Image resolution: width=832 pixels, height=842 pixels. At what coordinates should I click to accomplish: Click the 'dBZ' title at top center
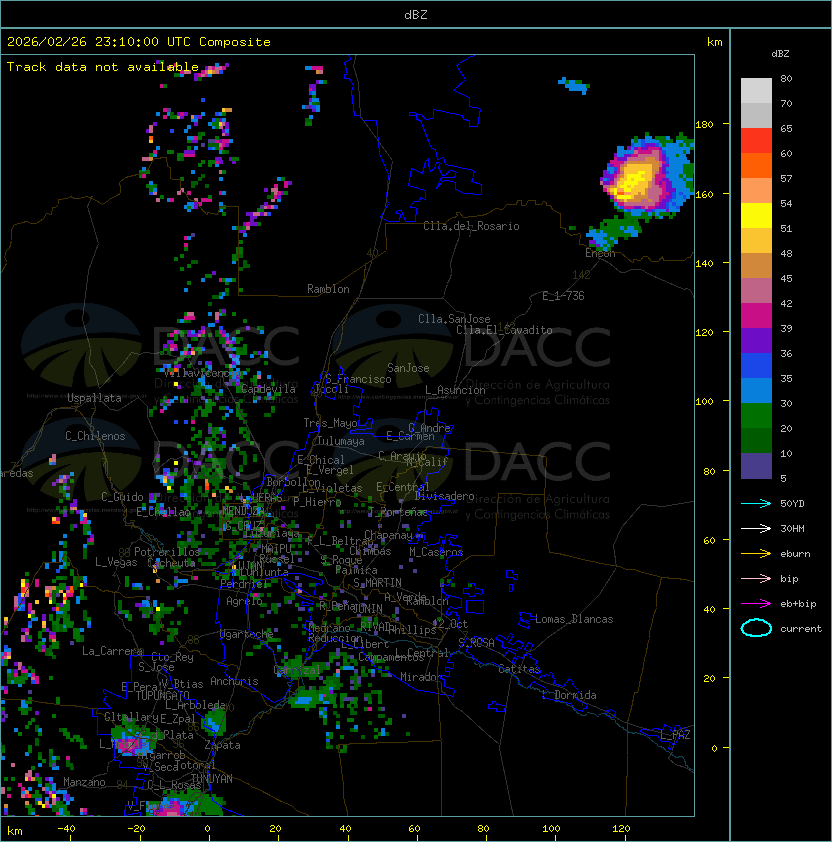pyautogui.click(x=416, y=15)
